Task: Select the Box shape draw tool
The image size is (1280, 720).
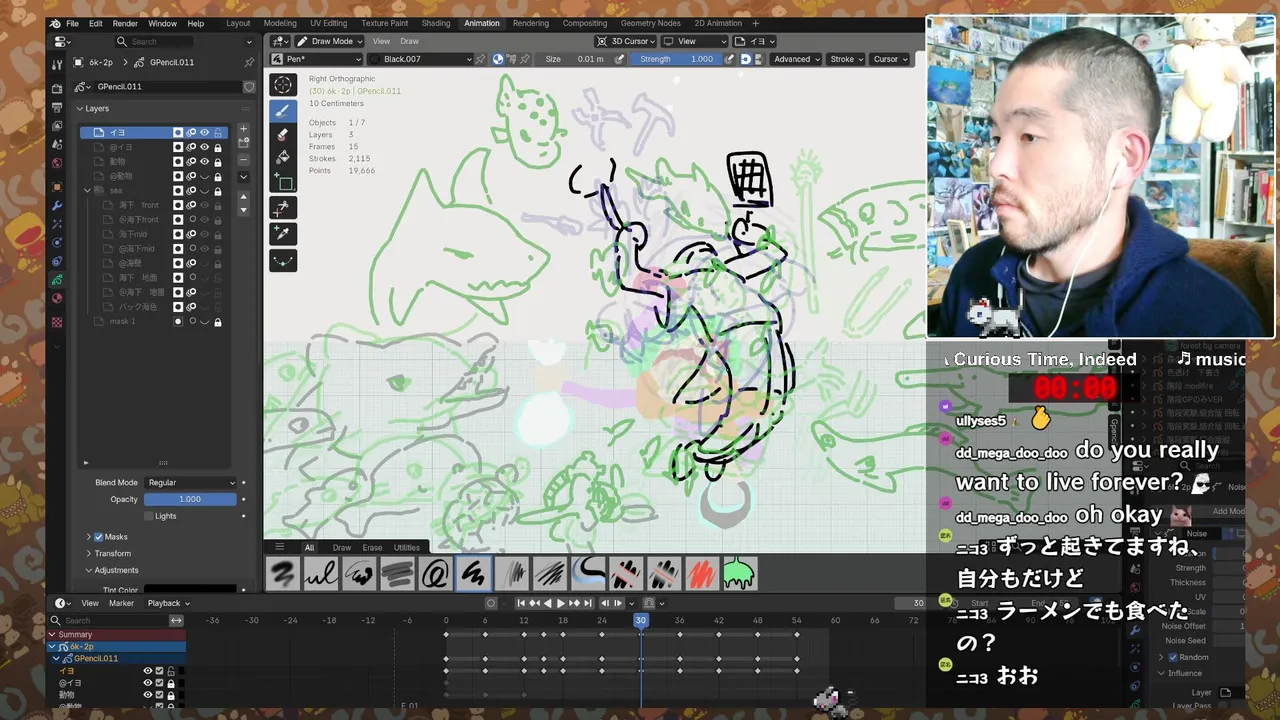Action: pyautogui.click(x=283, y=182)
